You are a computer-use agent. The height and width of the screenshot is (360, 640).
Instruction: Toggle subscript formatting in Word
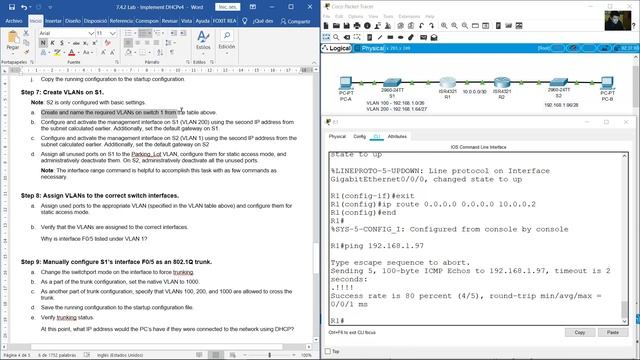(x=85, y=43)
